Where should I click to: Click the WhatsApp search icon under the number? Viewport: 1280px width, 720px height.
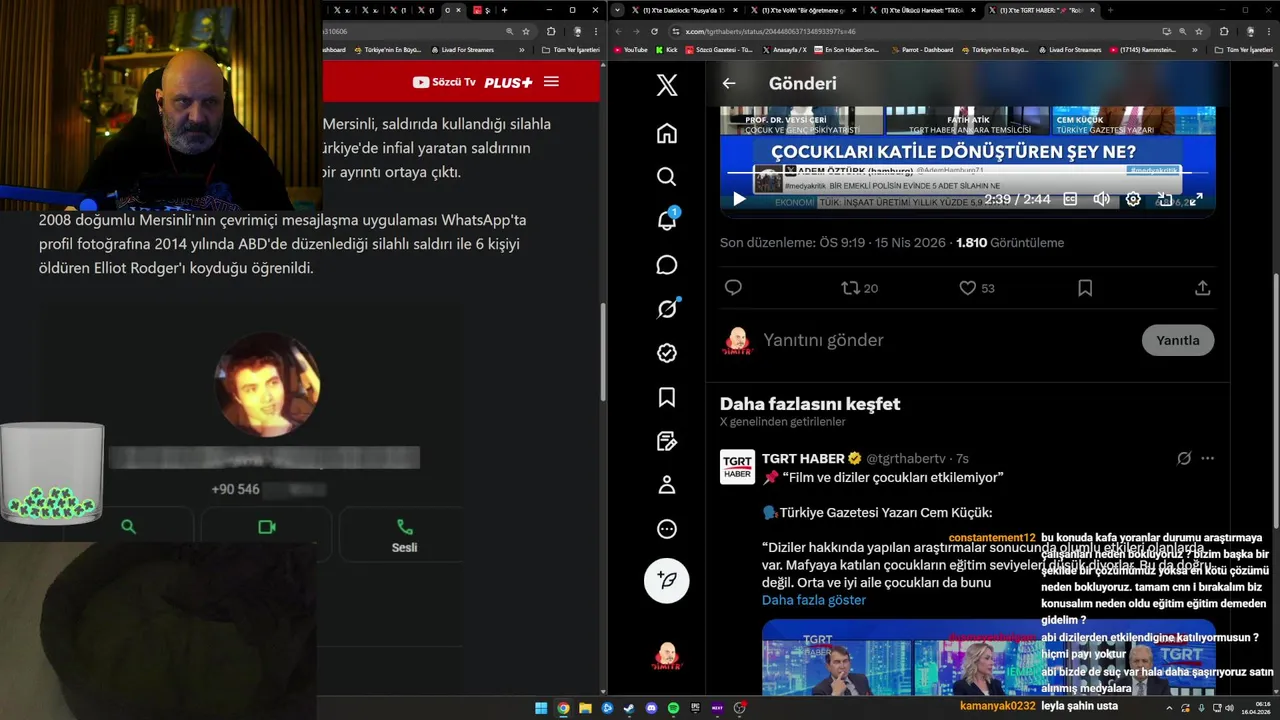128,526
